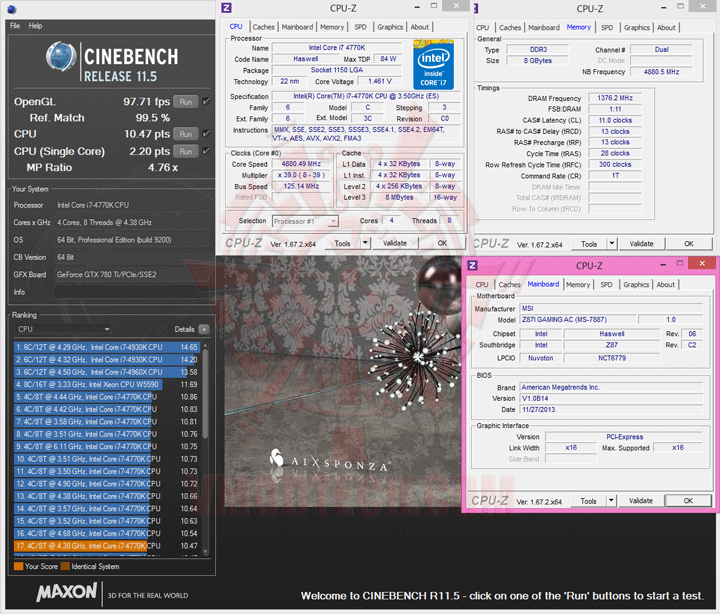Click the MAXON logo at bottom
This screenshot has width=720, height=614.
click(67, 591)
